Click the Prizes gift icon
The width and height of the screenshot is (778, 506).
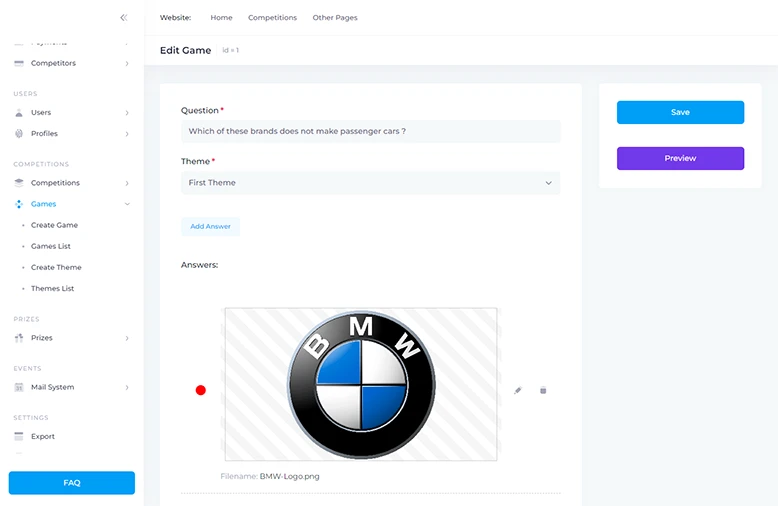point(19,338)
